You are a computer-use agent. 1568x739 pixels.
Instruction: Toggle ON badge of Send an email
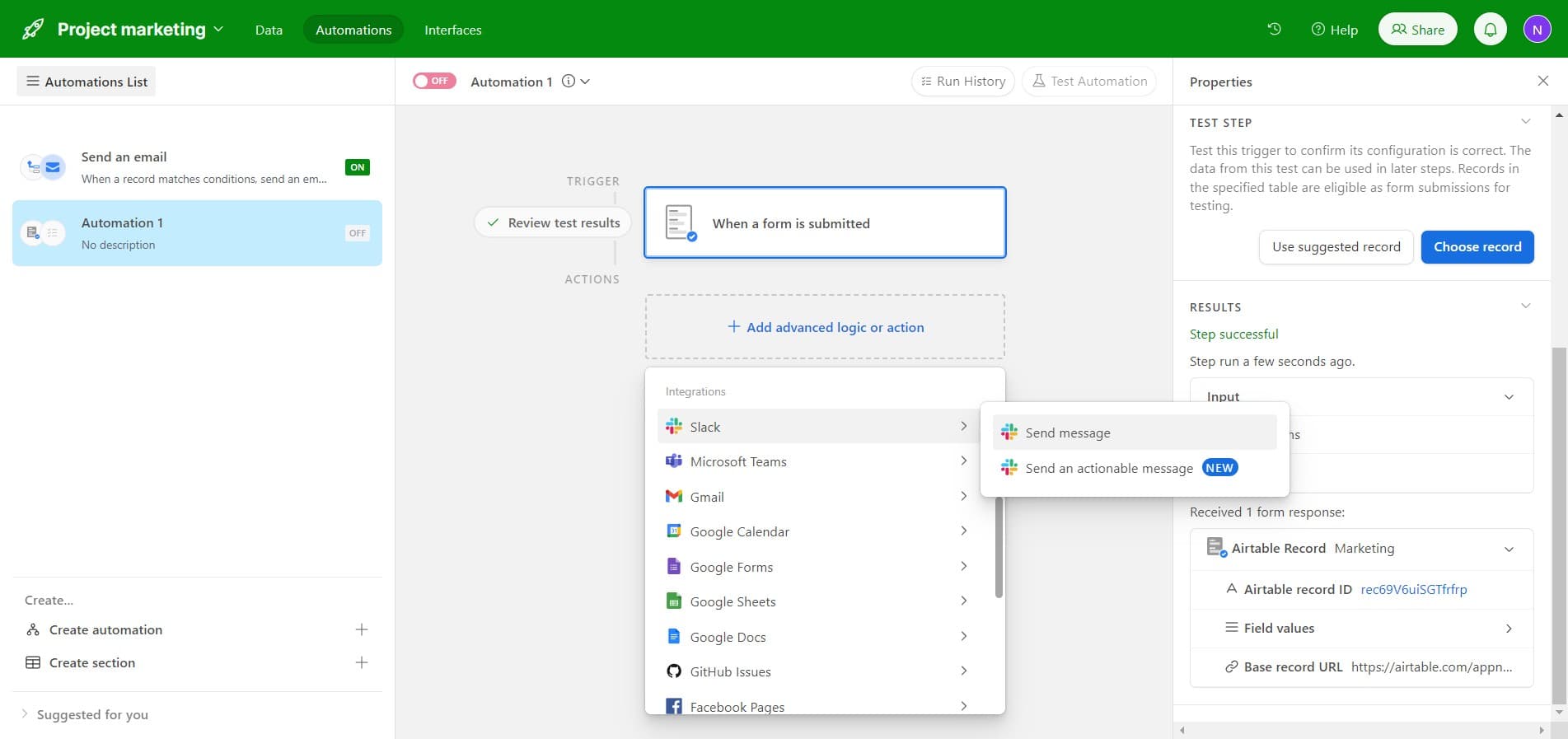click(x=358, y=167)
